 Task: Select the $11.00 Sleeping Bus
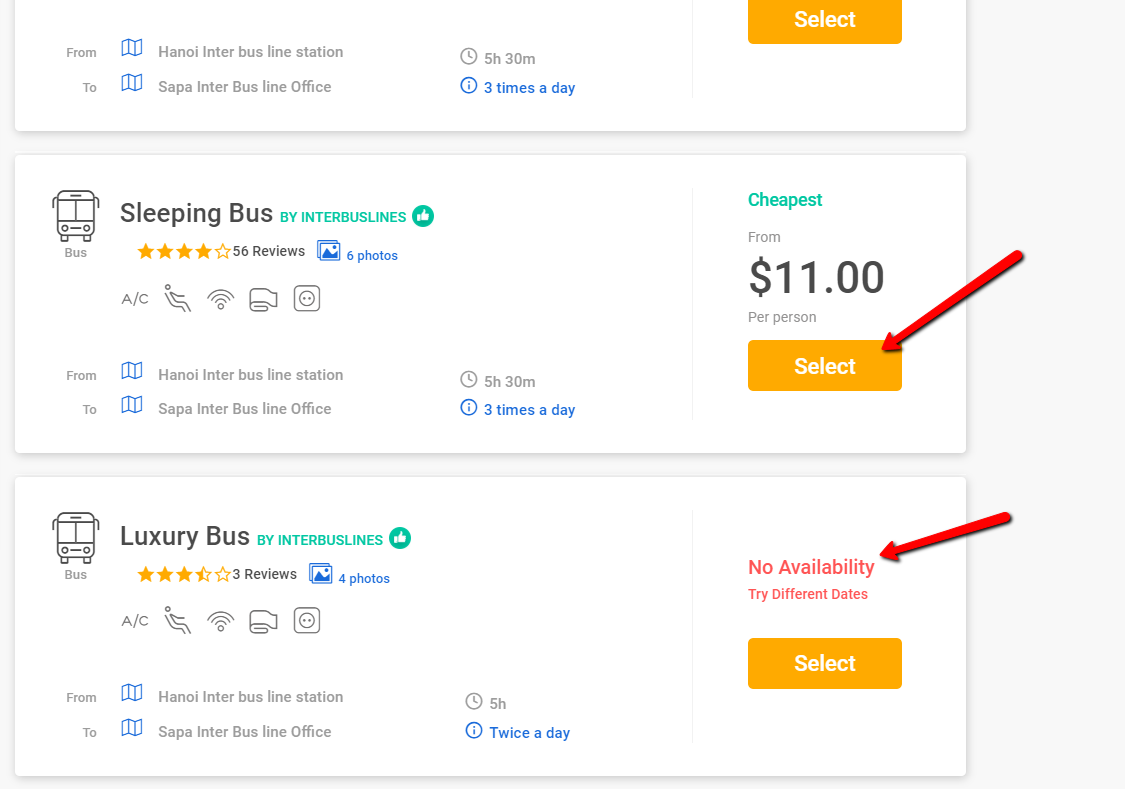point(824,366)
